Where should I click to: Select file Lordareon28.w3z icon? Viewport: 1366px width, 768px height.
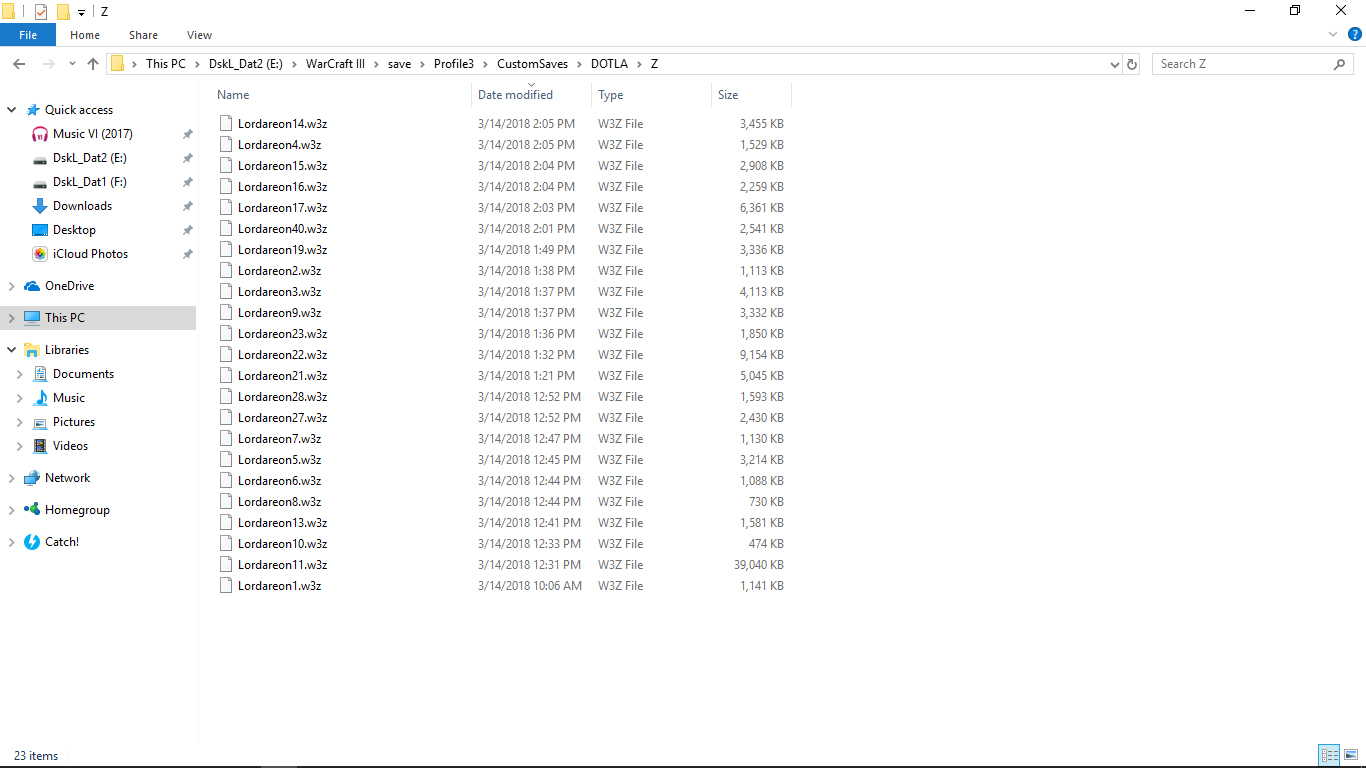pyautogui.click(x=225, y=397)
